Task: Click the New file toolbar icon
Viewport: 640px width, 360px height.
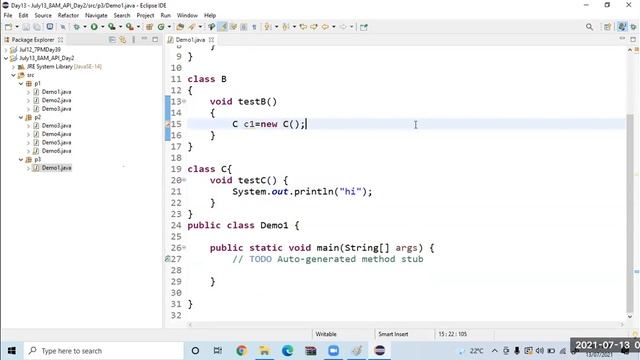Action: coord(8,27)
